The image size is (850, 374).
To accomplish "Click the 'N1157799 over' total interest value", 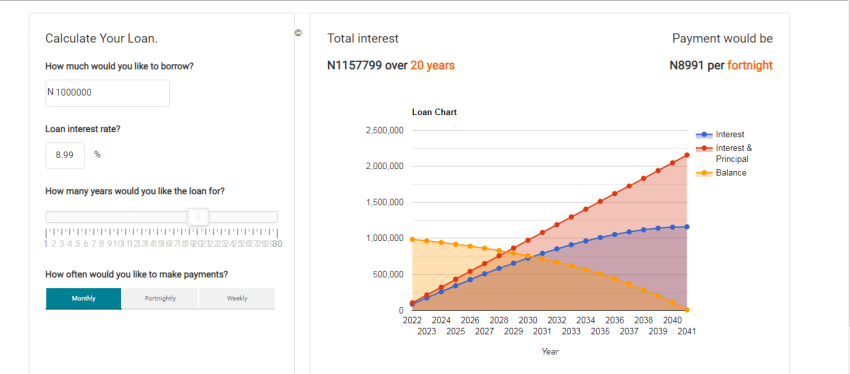I will (x=367, y=66).
